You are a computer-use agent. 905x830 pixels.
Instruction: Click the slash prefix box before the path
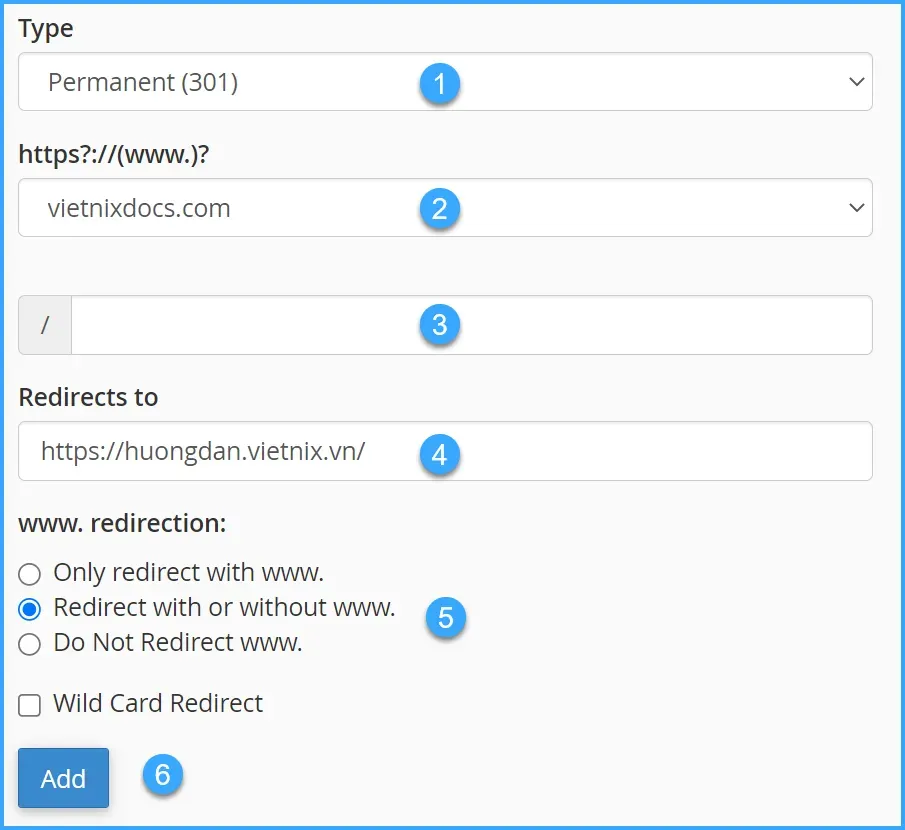pos(44,325)
